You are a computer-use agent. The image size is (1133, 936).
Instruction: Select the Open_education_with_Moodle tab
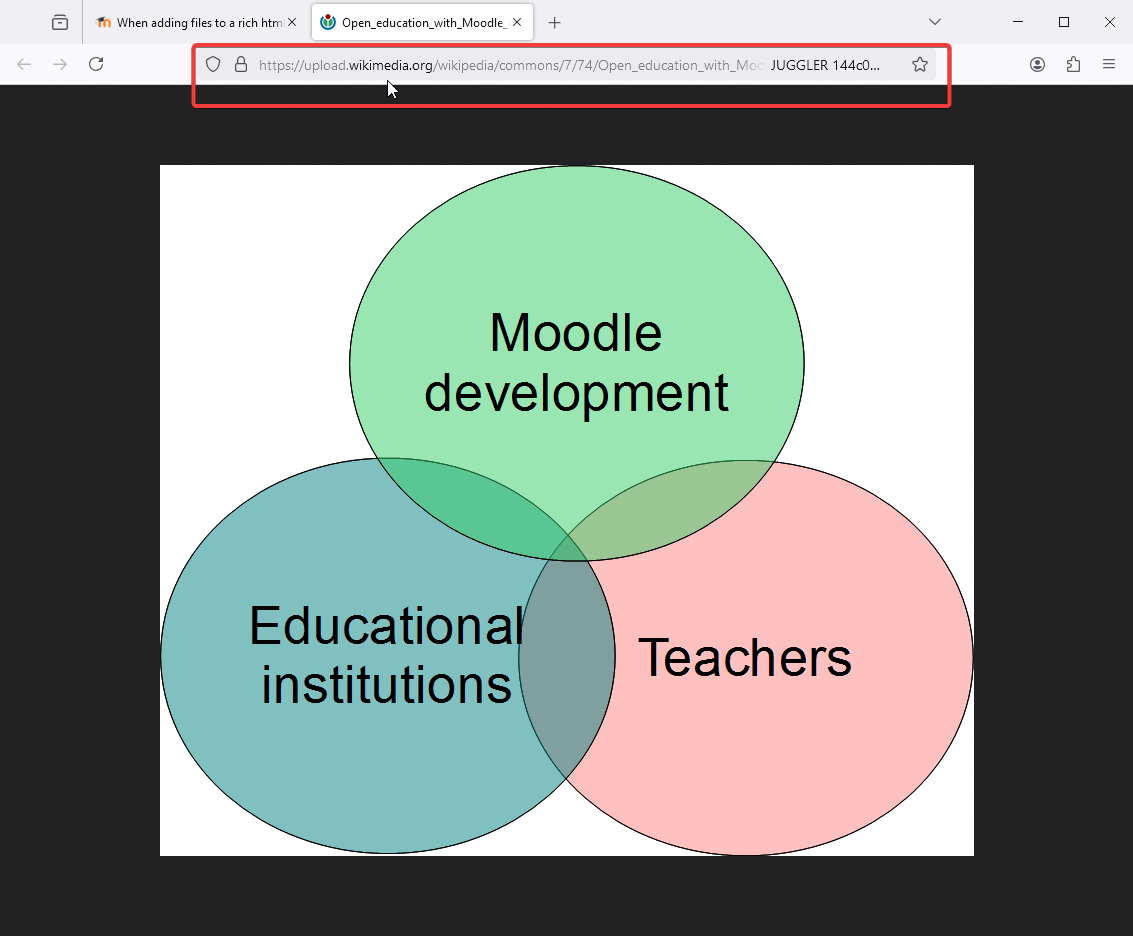pos(423,22)
